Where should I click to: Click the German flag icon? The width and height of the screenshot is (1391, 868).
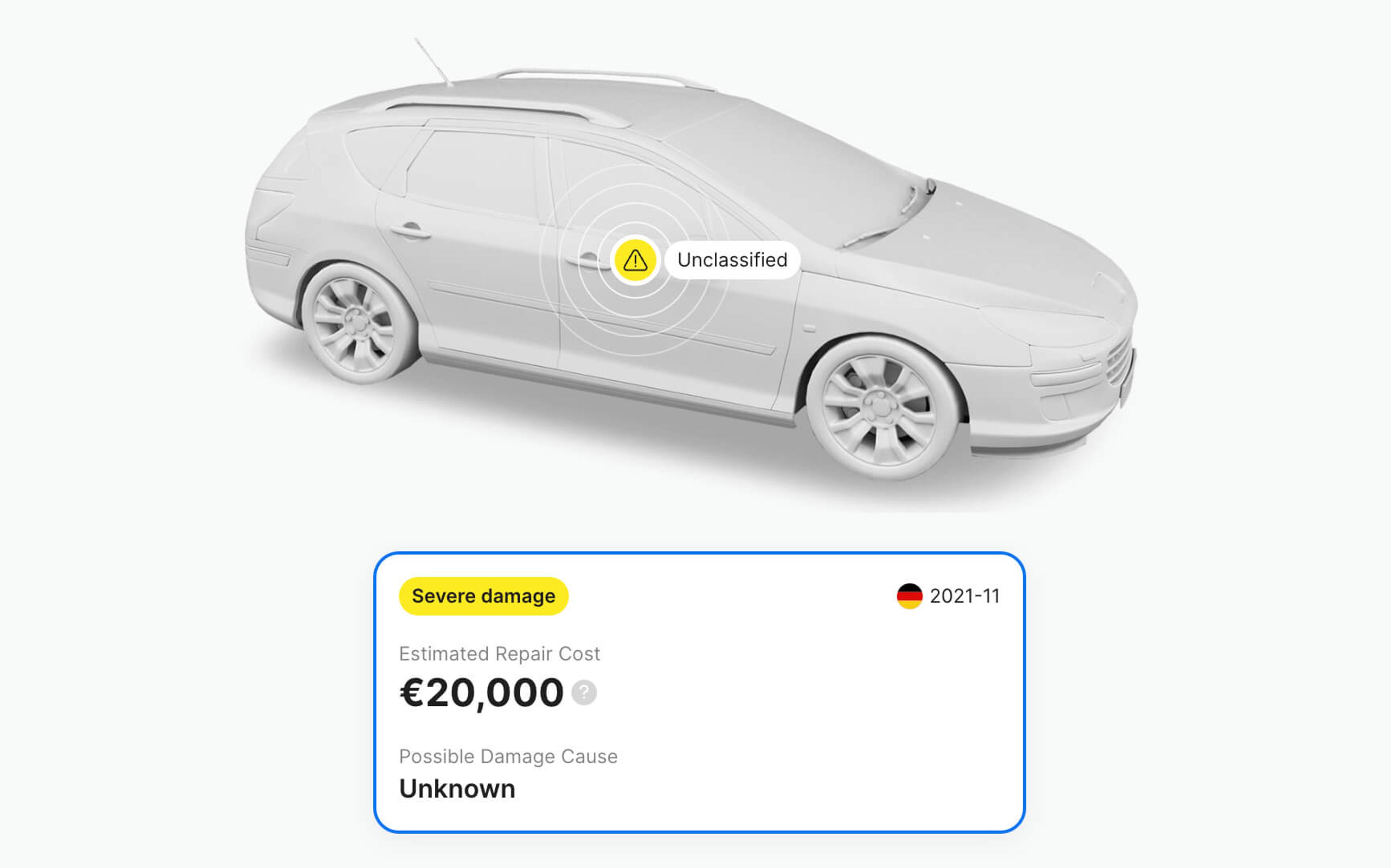click(x=910, y=596)
